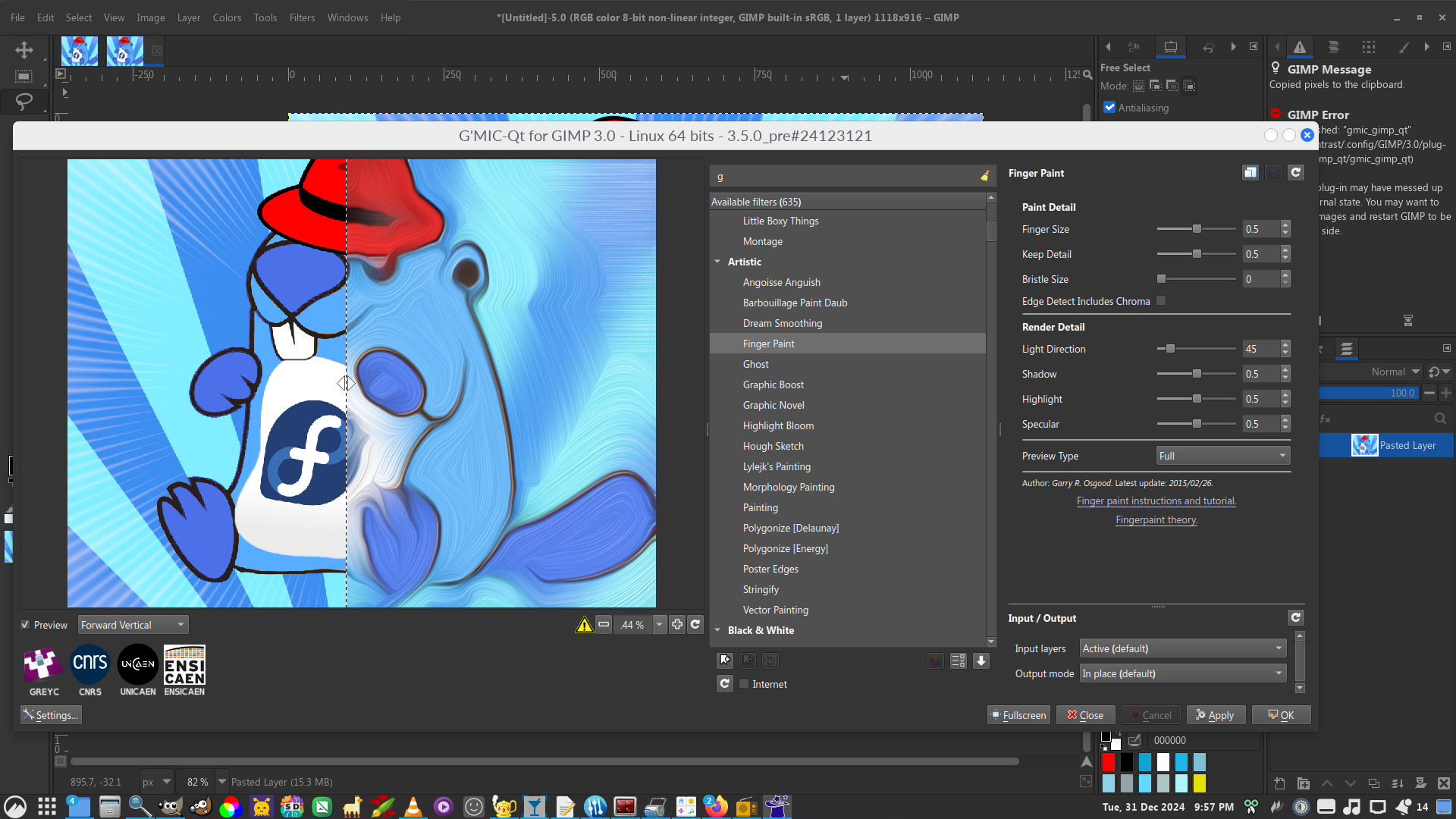1456x819 pixels.
Task: Click the GREYC logo
Action: point(43,670)
